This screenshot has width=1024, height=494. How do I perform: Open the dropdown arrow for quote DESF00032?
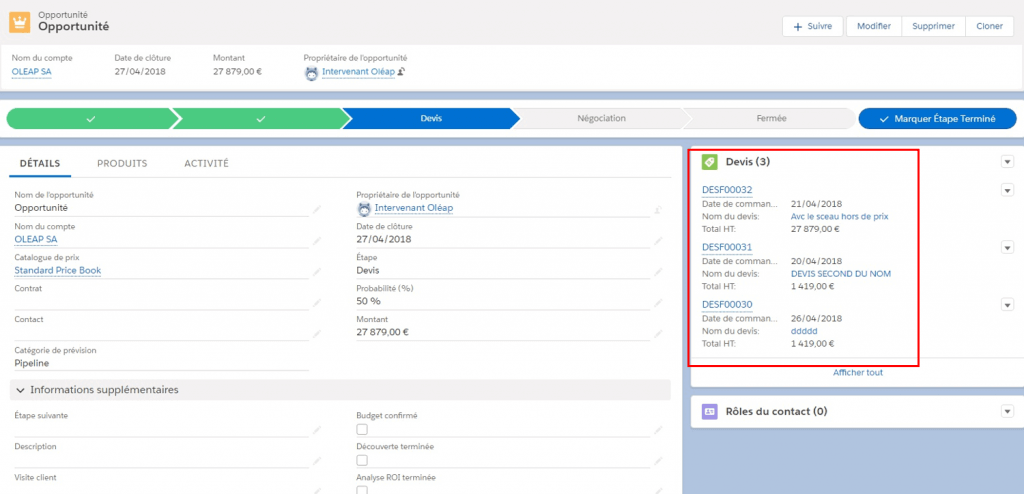tap(1007, 191)
